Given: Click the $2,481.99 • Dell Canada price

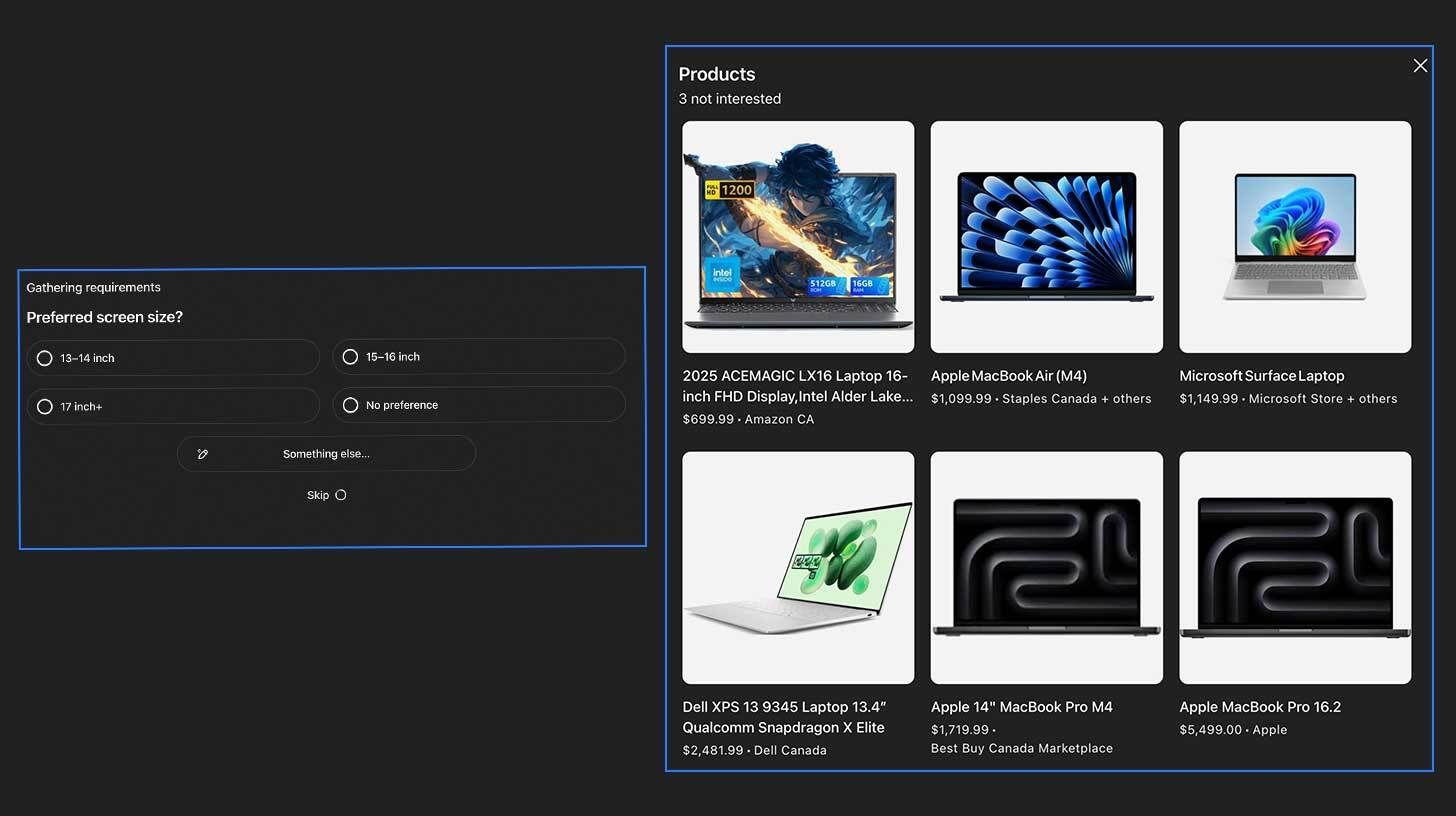Looking at the screenshot, I should pos(755,751).
